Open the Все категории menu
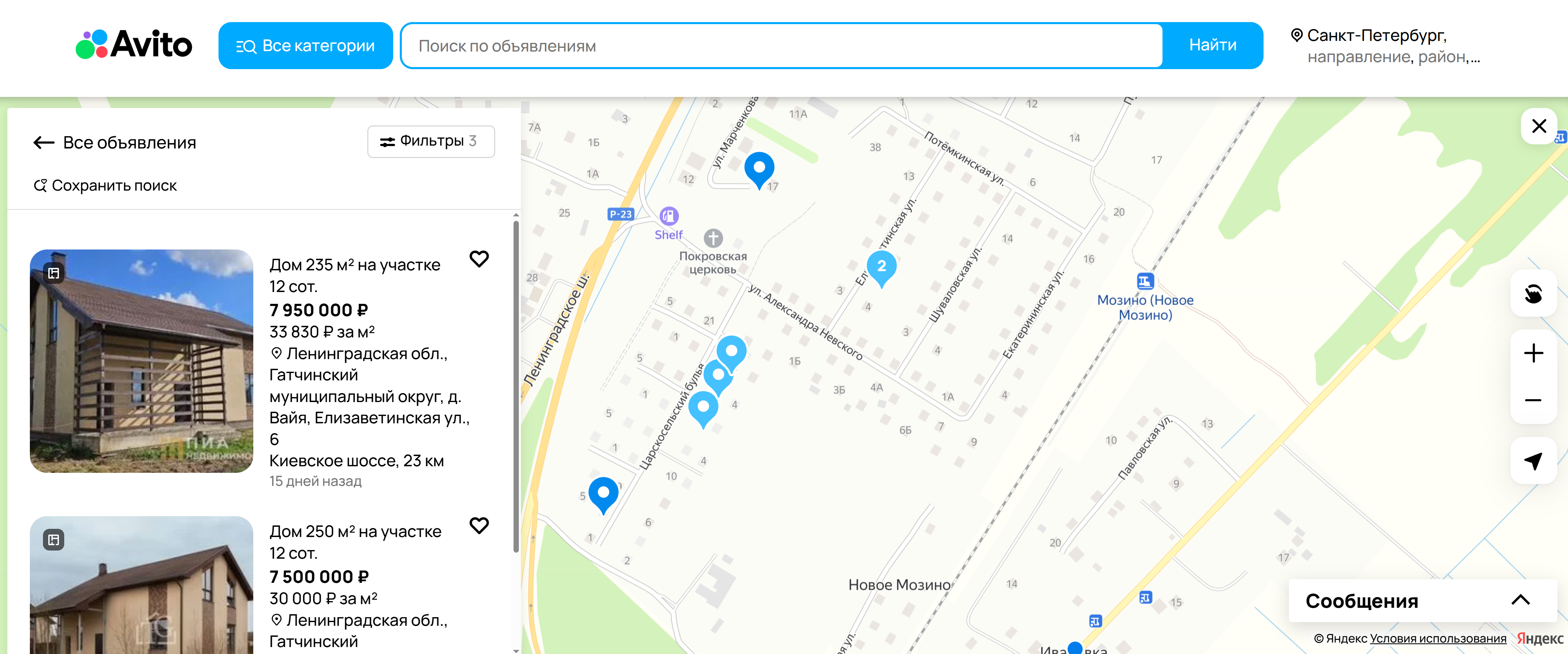The width and height of the screenshot is (1568, 654). click(306, 46)
